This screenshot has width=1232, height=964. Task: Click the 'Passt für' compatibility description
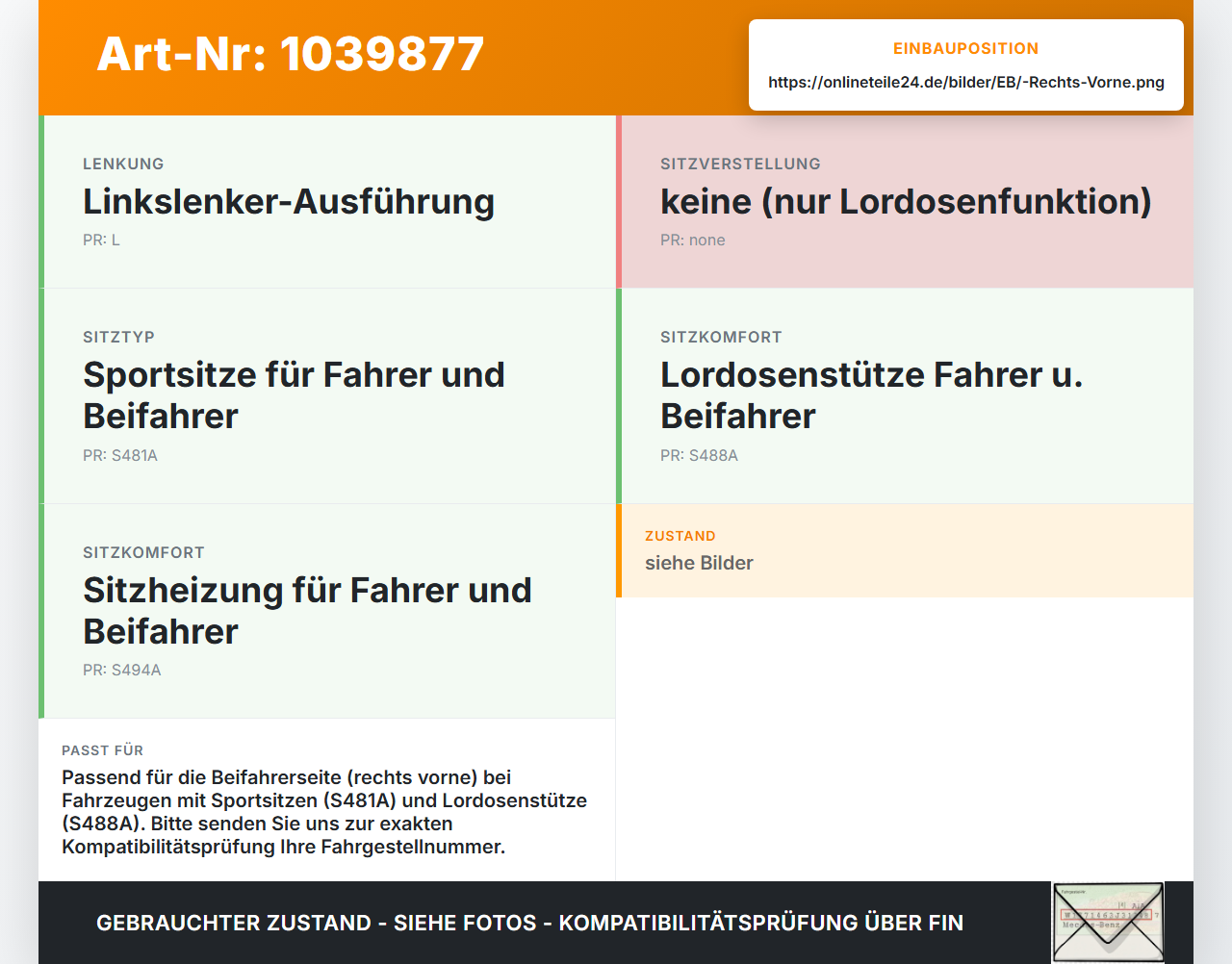point(324,812)
